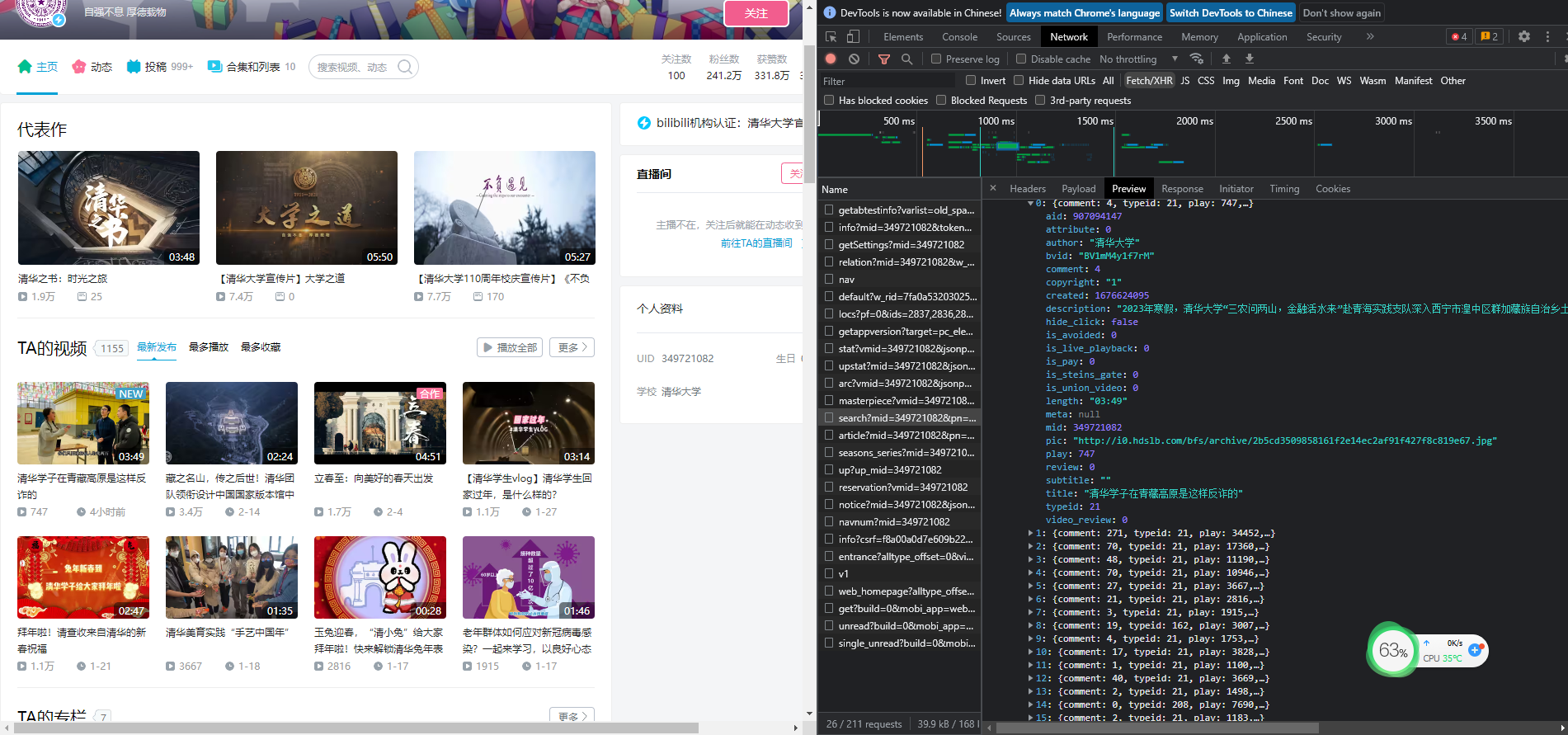This screenshot has width=1568, height=735.
Task: Click the red error count badge
Action: pos(1459,36)
